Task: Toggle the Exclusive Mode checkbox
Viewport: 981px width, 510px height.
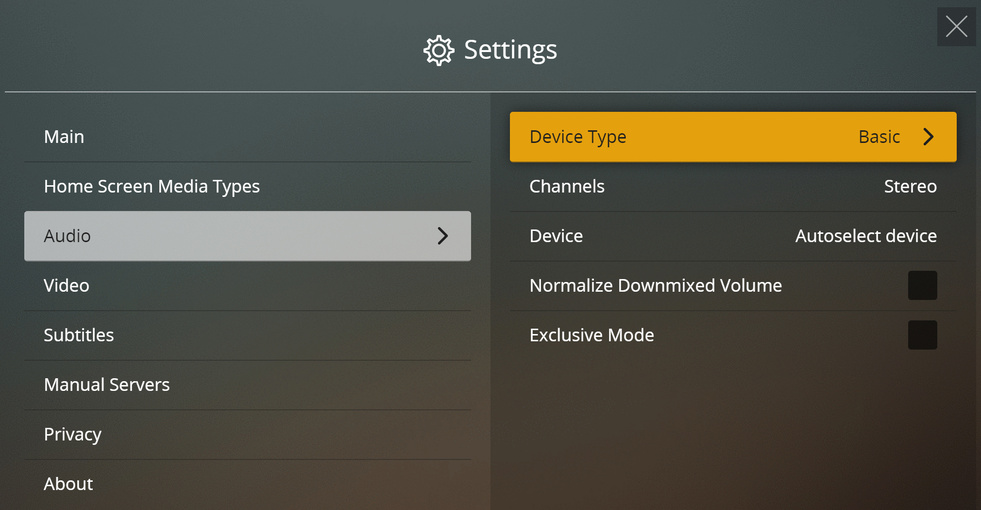Action: [x=922, y=335]
